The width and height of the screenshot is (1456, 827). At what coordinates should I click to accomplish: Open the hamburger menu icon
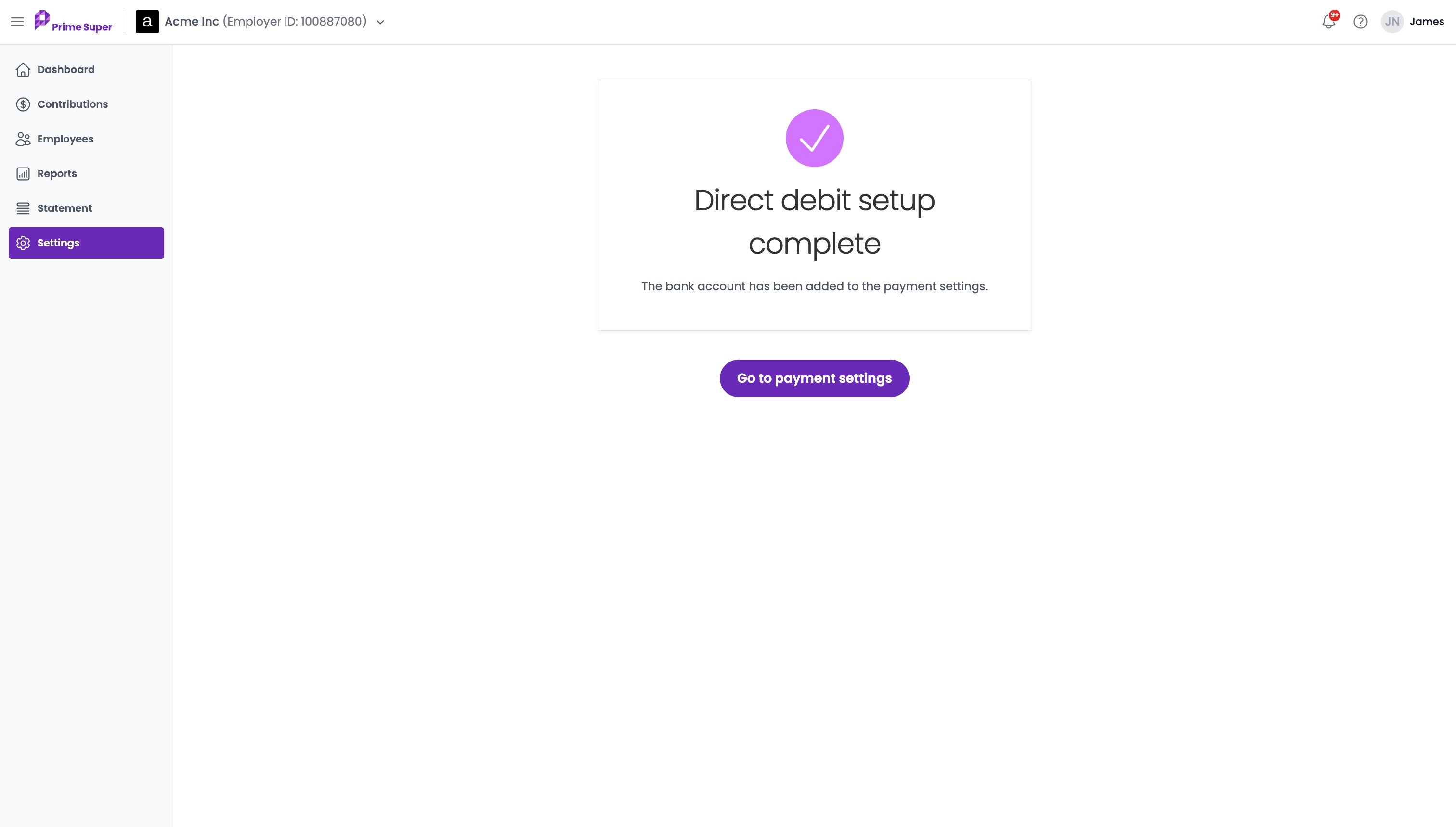click(x=17, y=22)
